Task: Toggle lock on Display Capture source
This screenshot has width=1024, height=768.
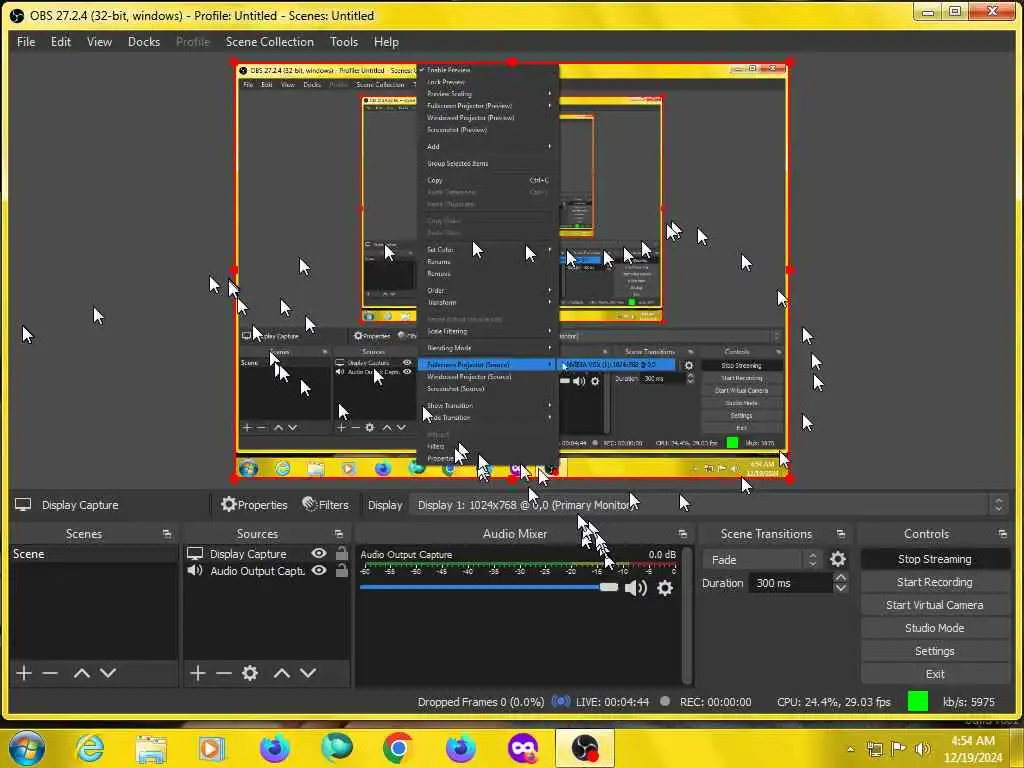Action: pyautogui.click(x=341, y=553)
